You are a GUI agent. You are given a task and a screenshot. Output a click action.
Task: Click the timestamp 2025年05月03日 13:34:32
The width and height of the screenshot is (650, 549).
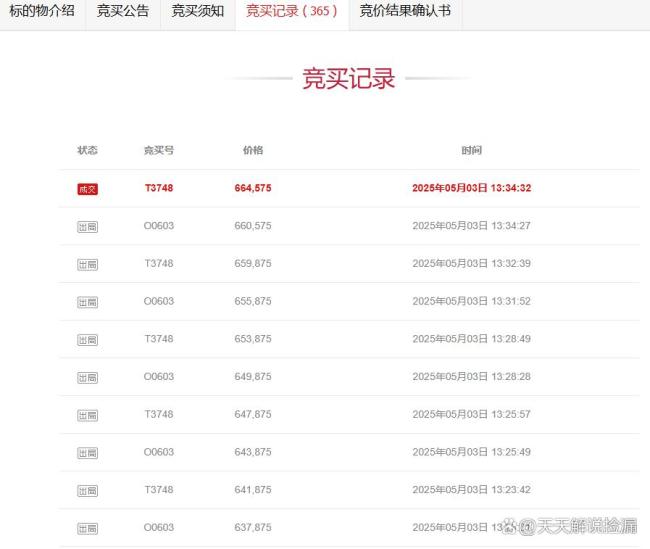[x=472, y=188]
